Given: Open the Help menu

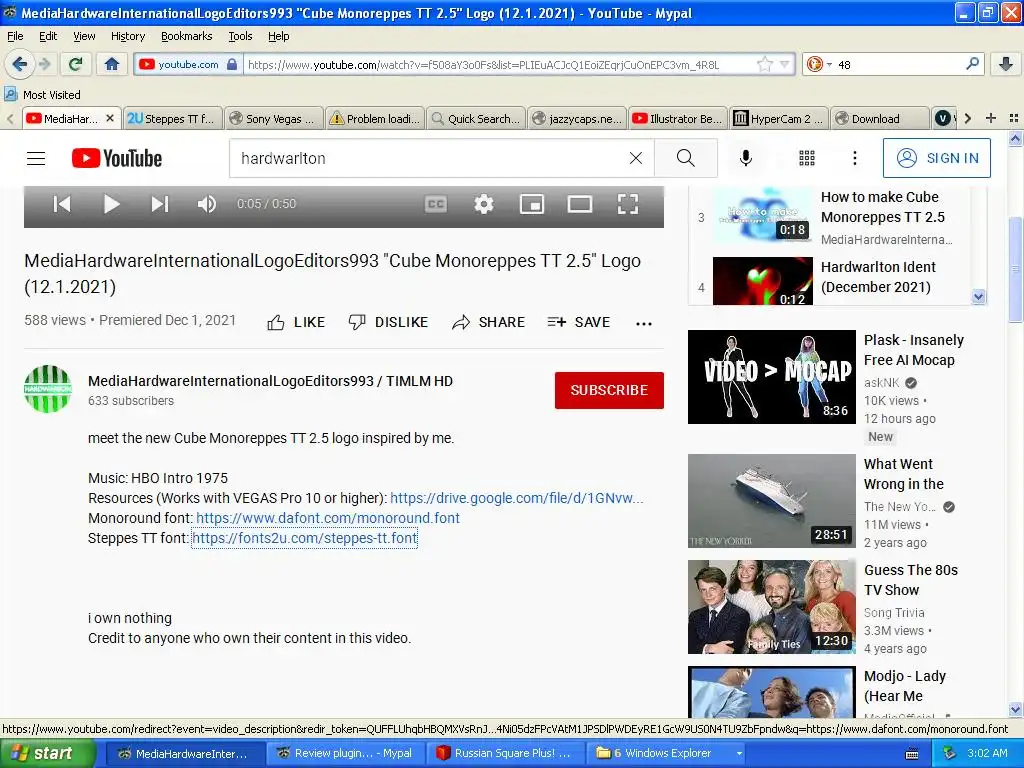Looking at the screenshot, I should [279, 36].
